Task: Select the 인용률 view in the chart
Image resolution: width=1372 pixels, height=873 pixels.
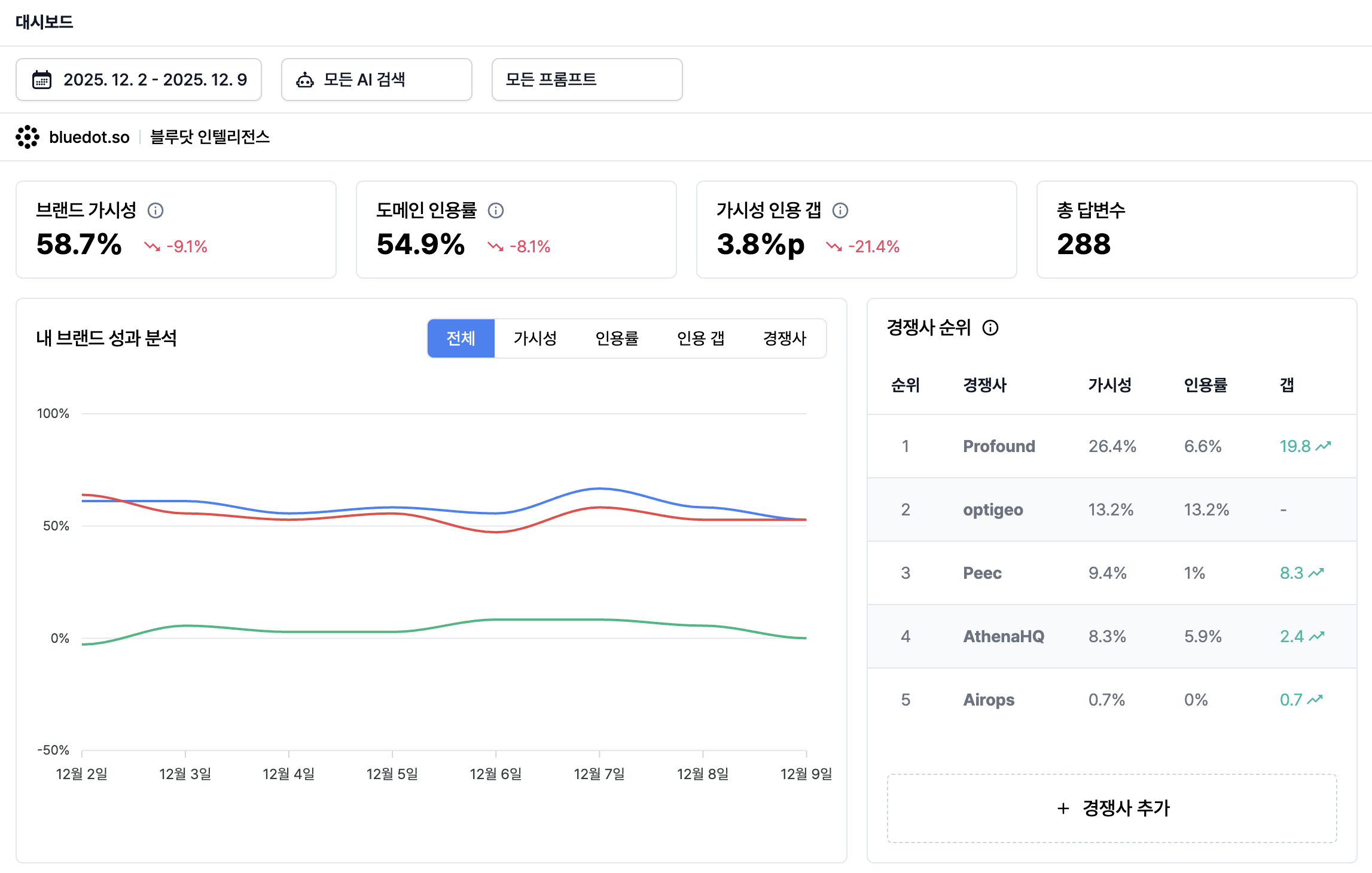Action: pos(618,338)
